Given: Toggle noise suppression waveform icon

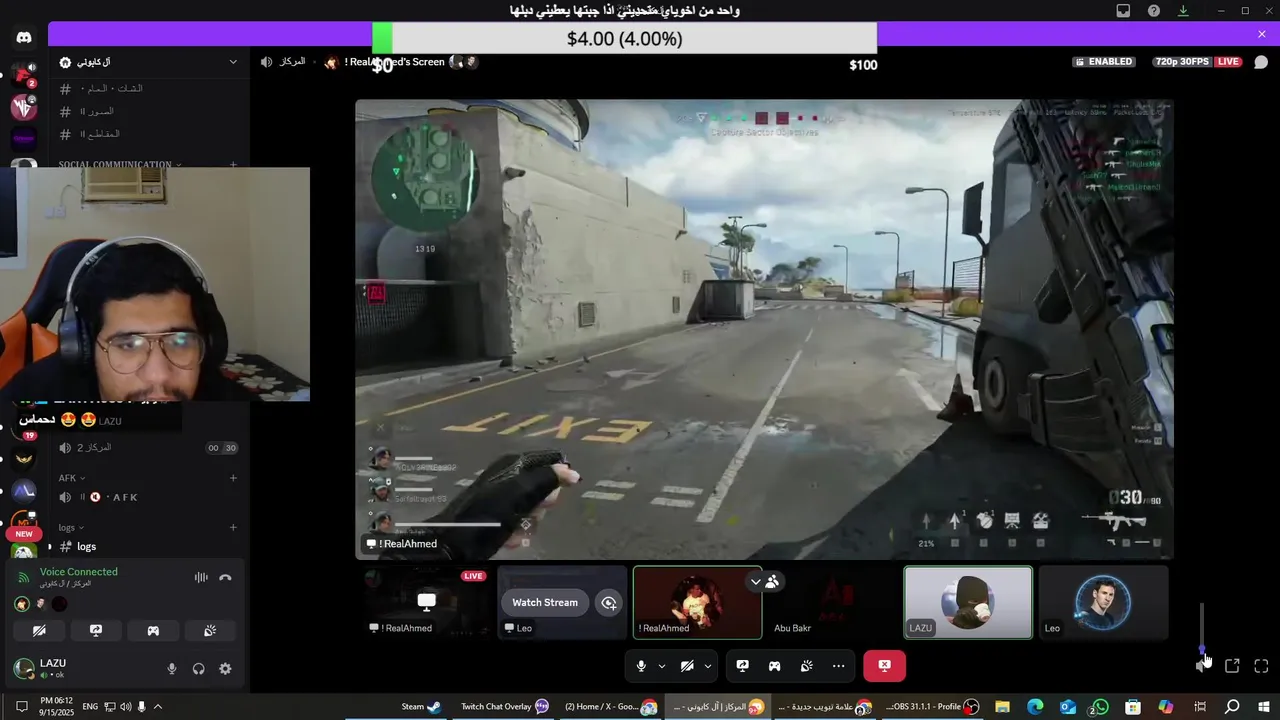Looking at the screenshot, I should (201, 577).
